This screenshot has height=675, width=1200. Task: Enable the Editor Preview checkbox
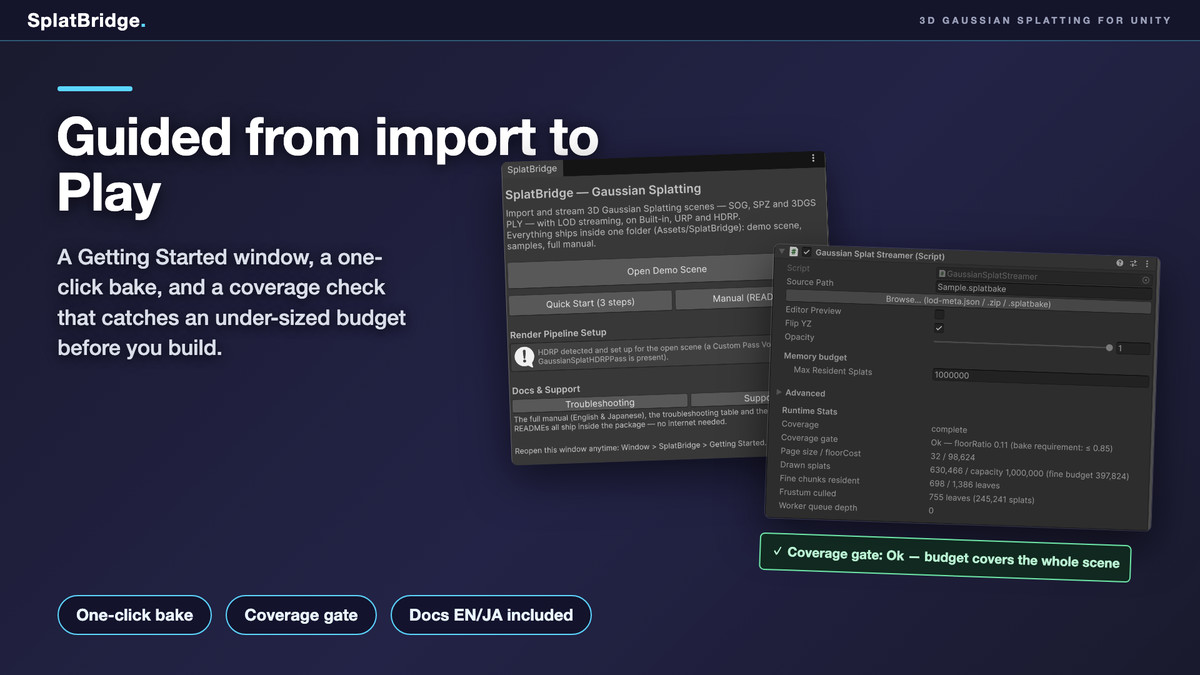click(939, 314)
